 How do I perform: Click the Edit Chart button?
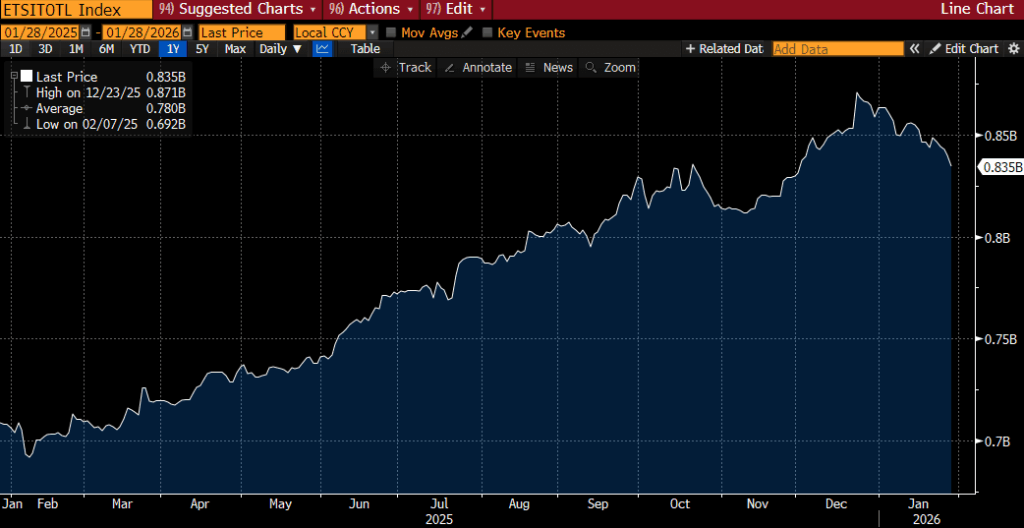[963, 49]
